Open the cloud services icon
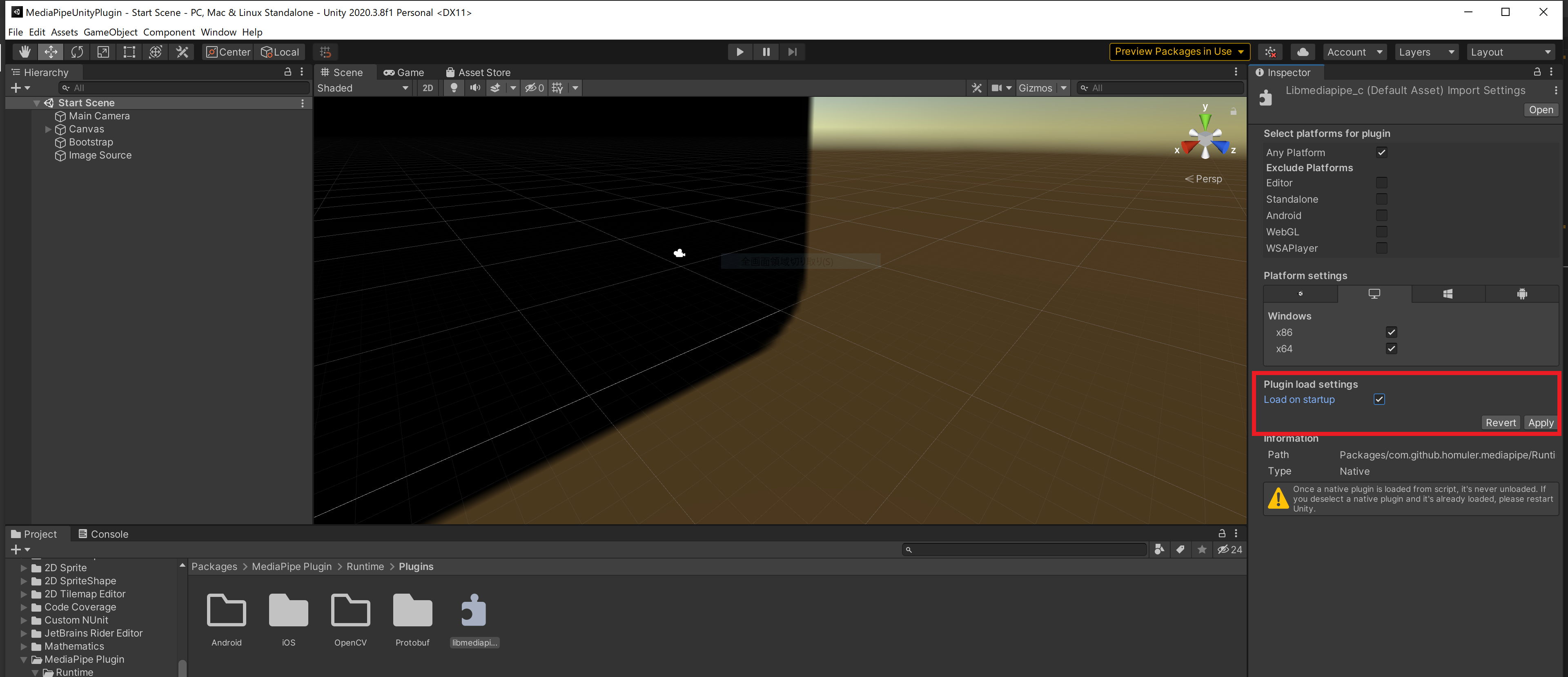 tap(1303, 52)
